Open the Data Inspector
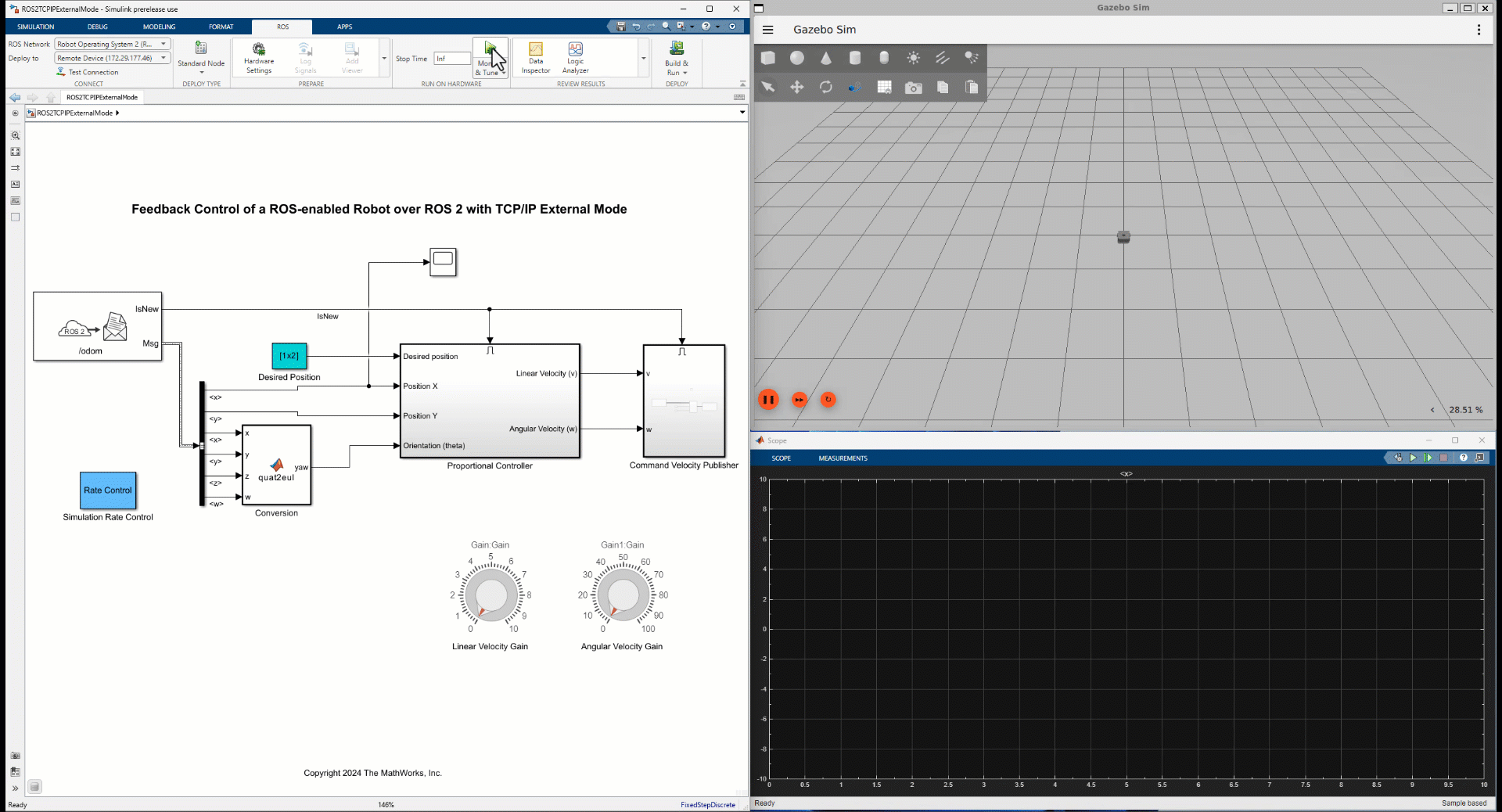This screenshot has width=1502, height=812. (536, 58)
